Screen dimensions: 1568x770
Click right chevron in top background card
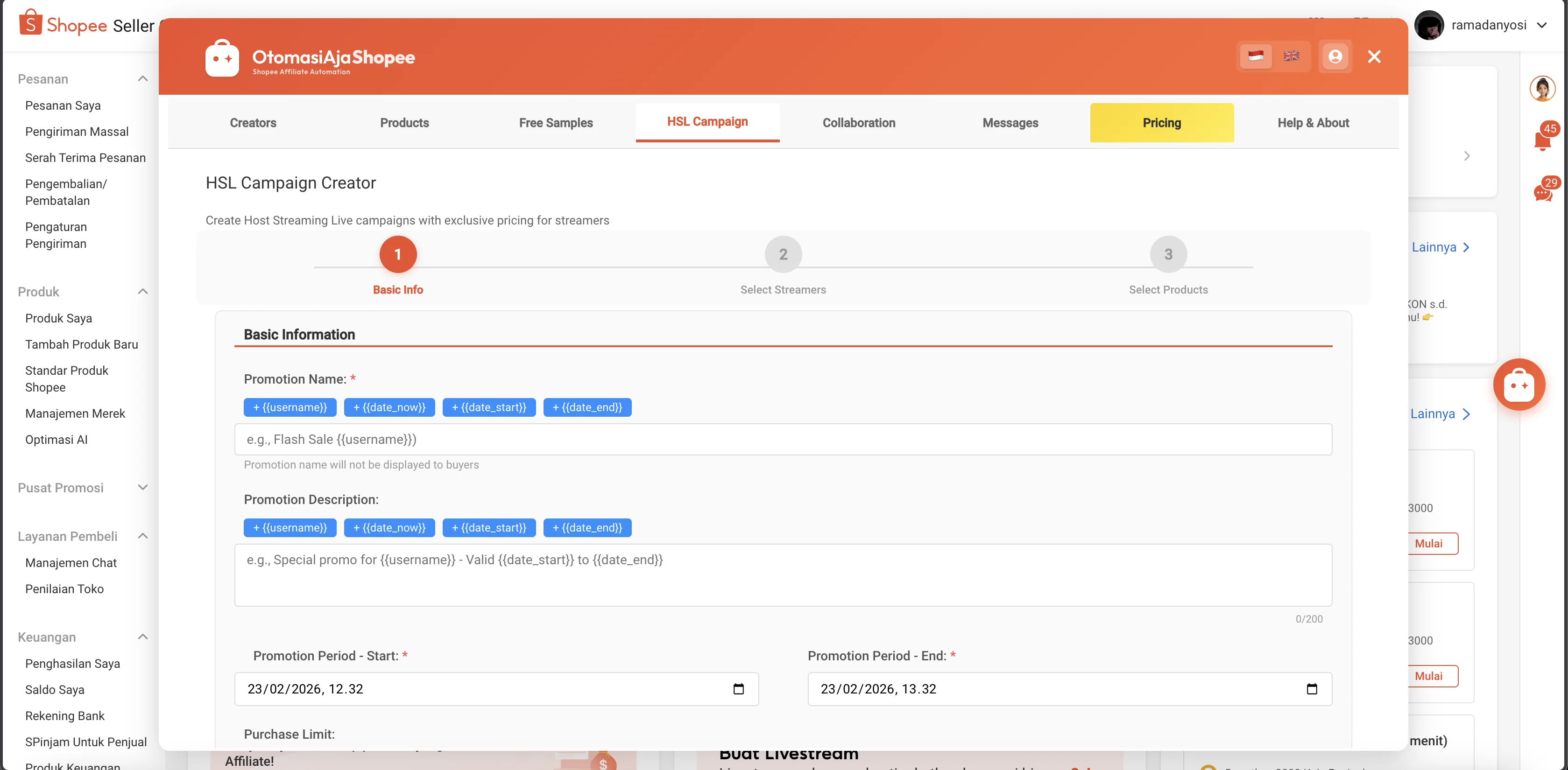pyautogui.click(x=1466, y=156)
